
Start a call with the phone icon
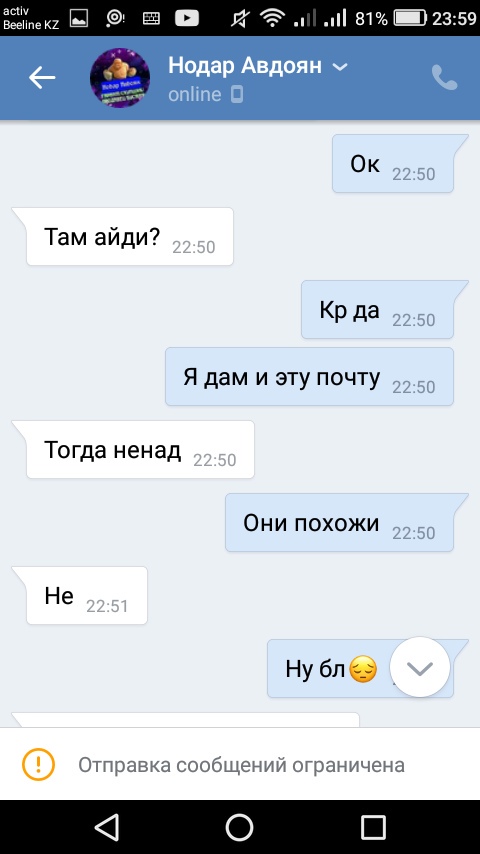point(445,78)
